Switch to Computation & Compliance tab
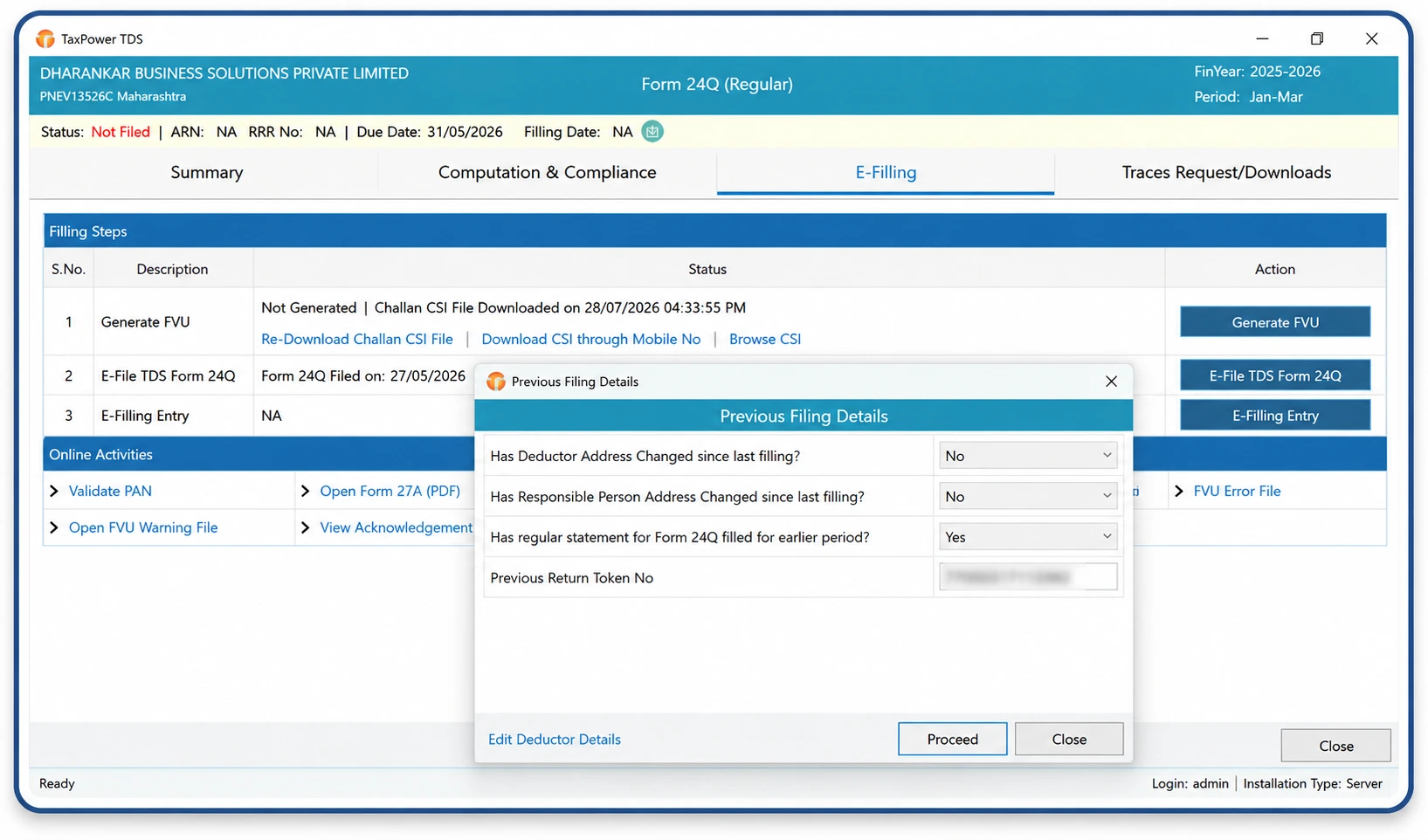Viewport: 1428px width, 840px height. (547, 172)
